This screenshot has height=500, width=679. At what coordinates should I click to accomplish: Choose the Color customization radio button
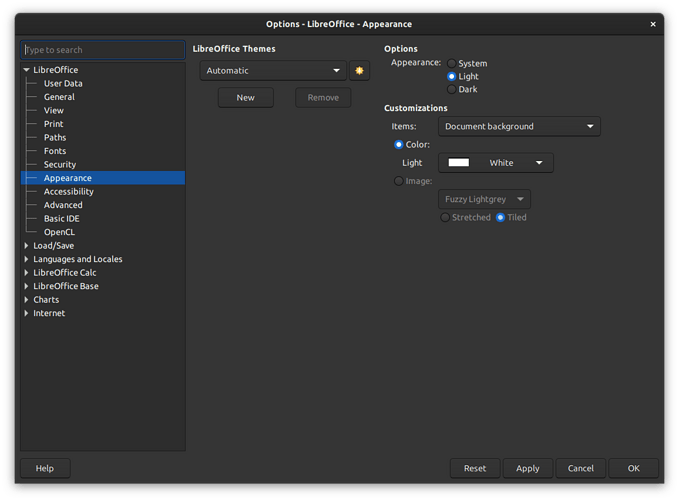(398, 145)
